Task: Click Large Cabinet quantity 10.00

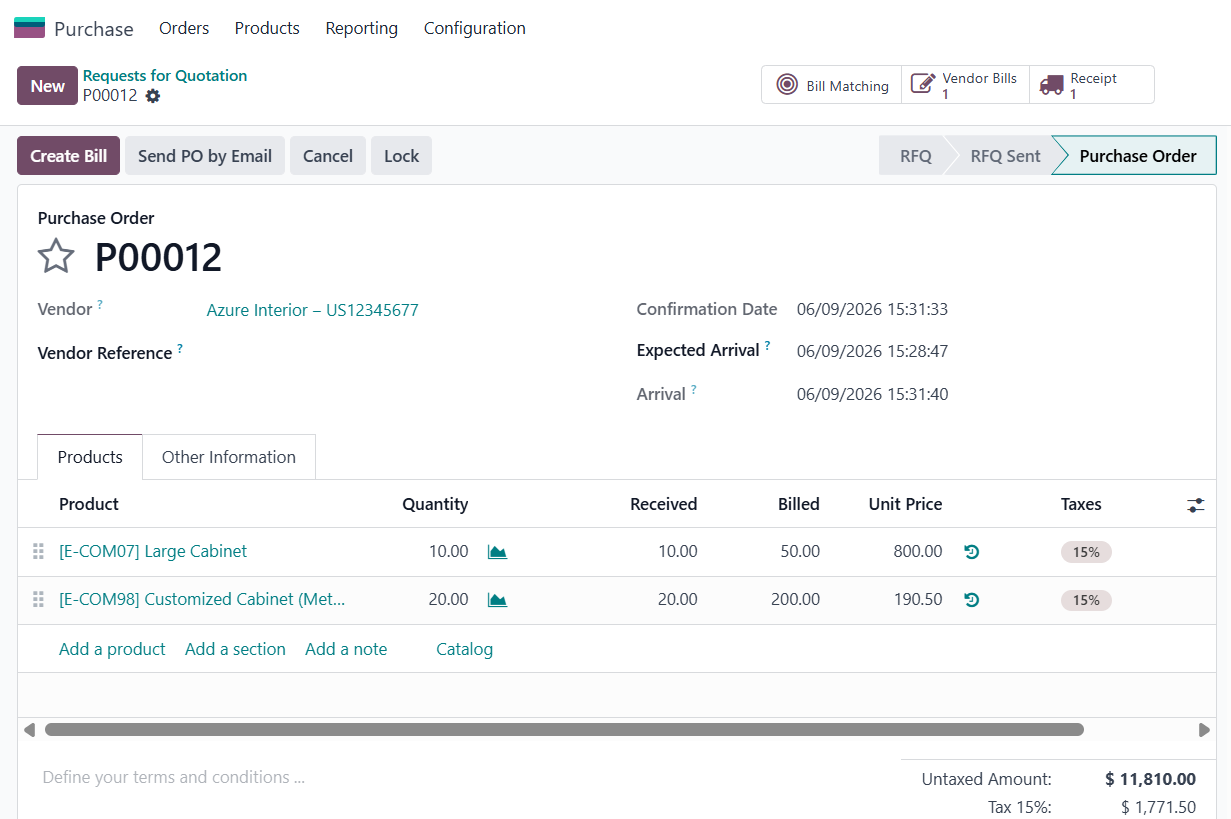Action: pyautogui.click(x=448, y=552)
